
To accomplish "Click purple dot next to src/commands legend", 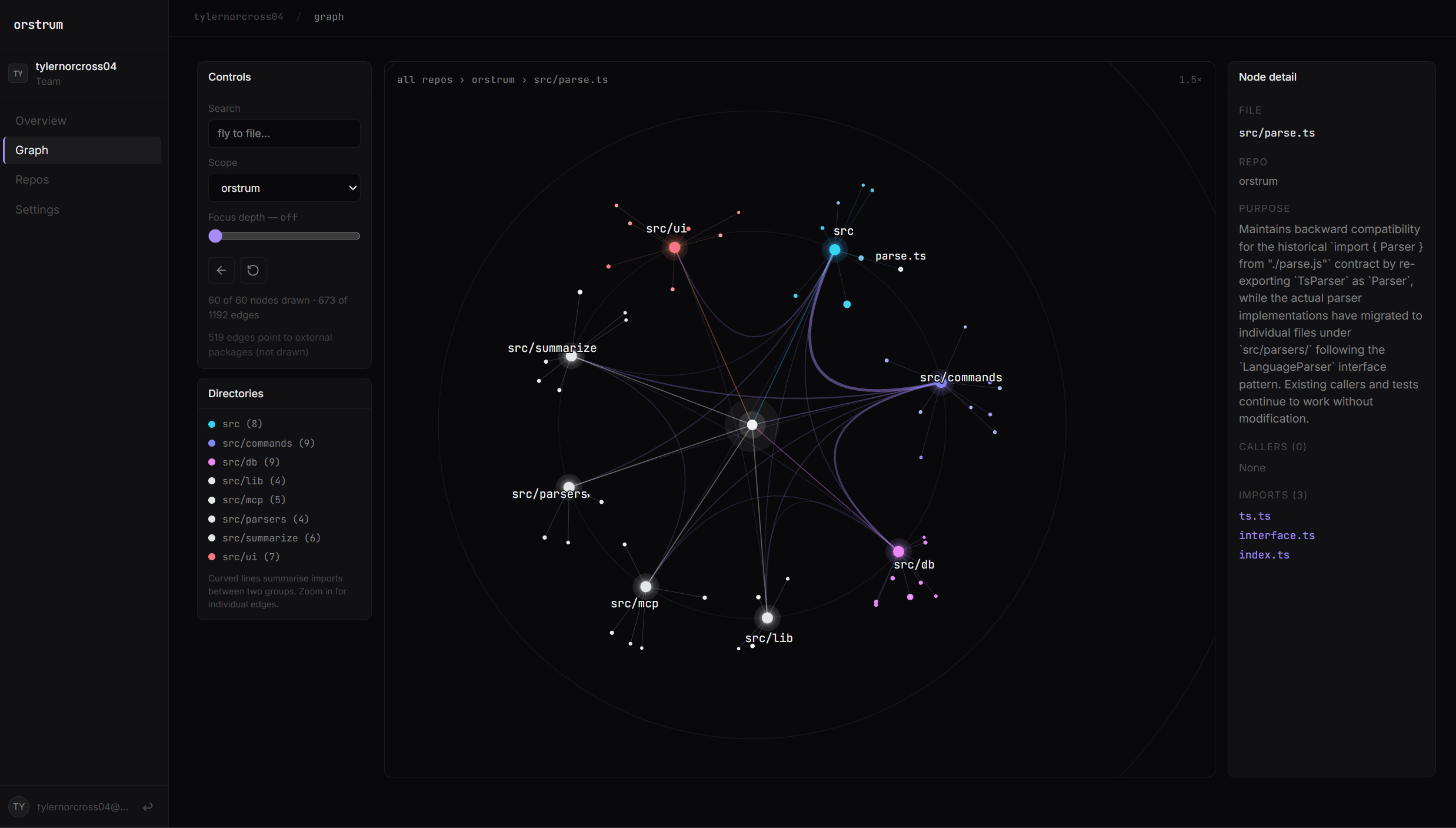I will (212, 443).
